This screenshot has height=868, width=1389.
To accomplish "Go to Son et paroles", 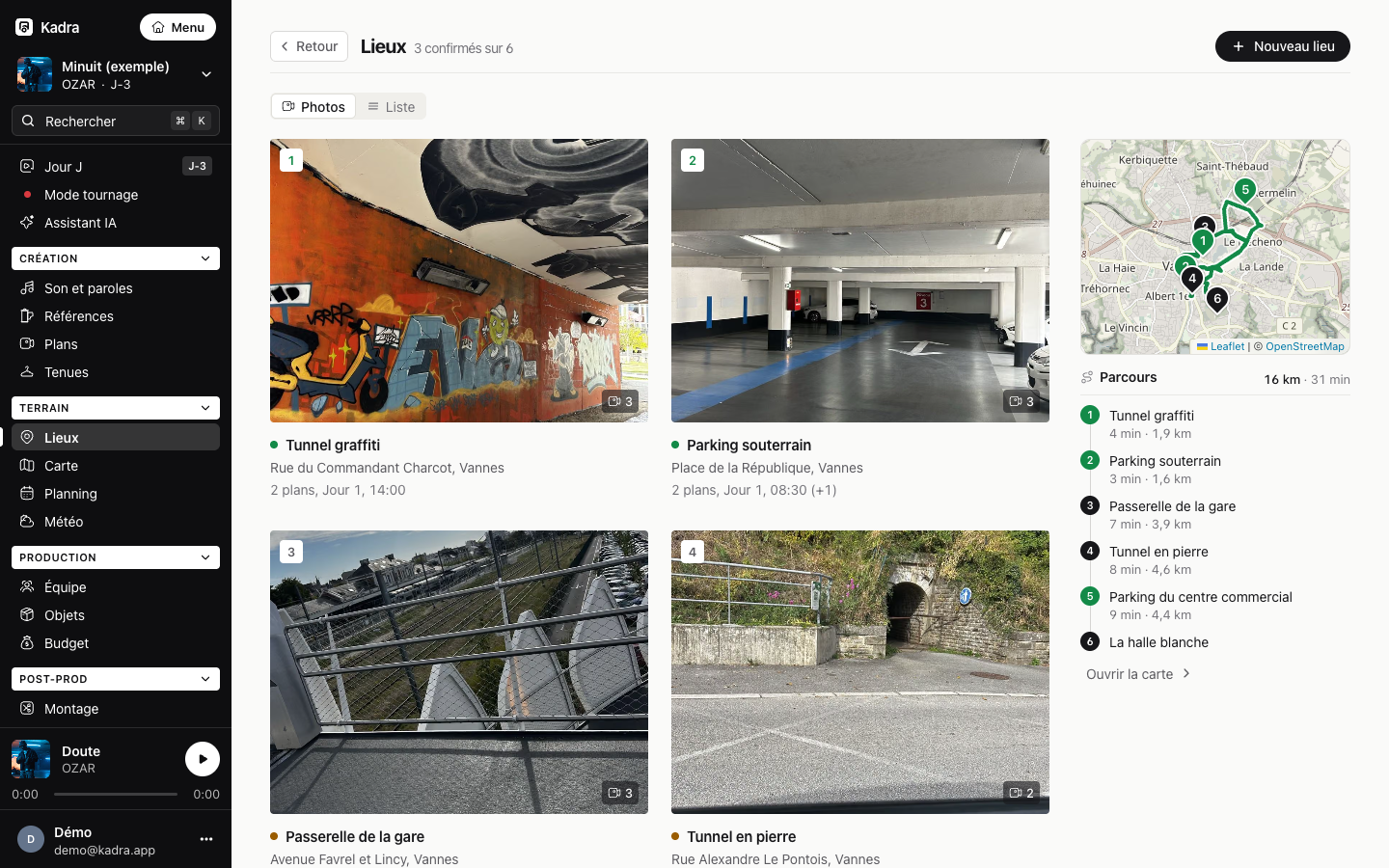I will 116,287.
